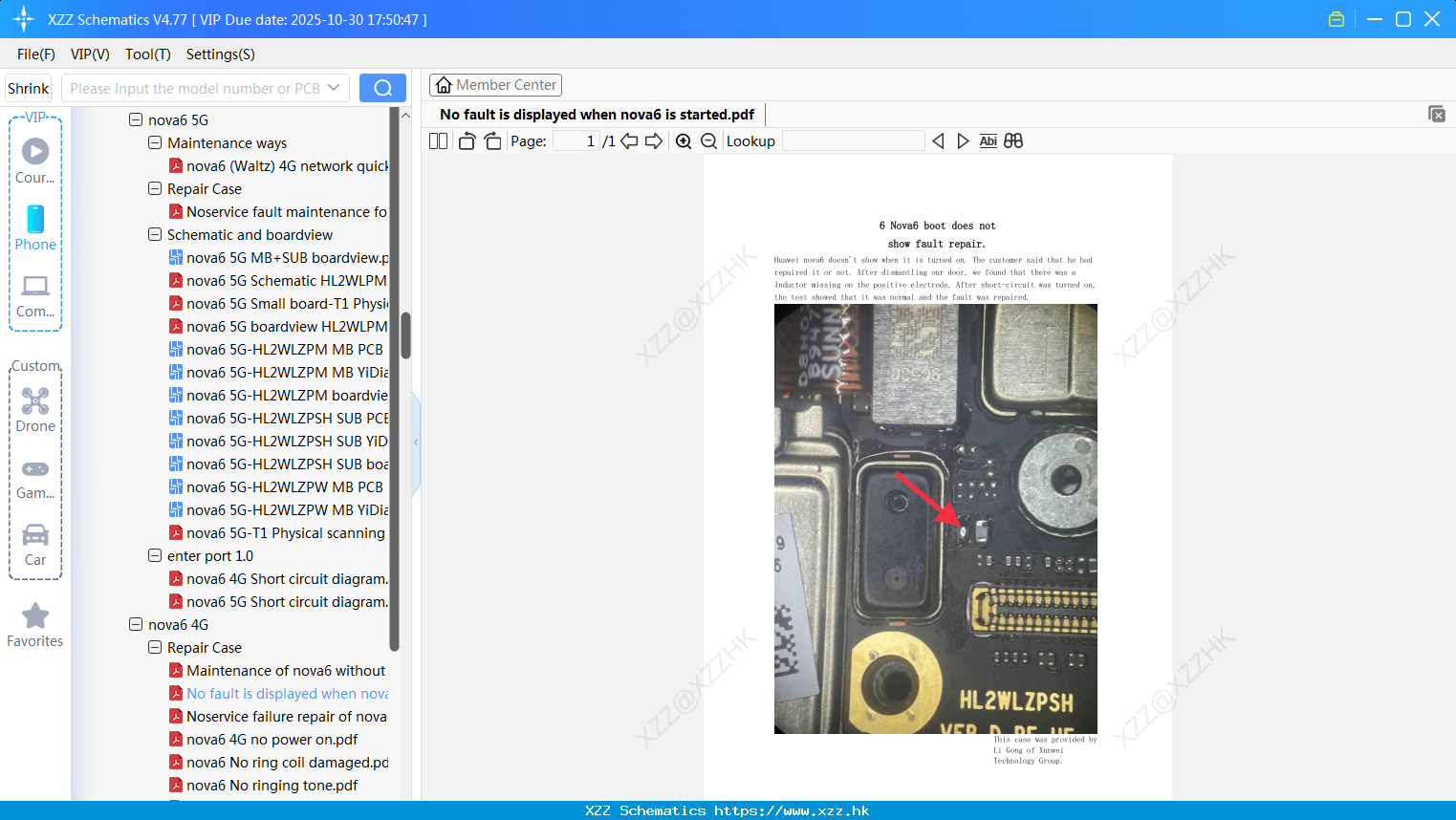Open the Computer category in sidebar

coord(35,295)
